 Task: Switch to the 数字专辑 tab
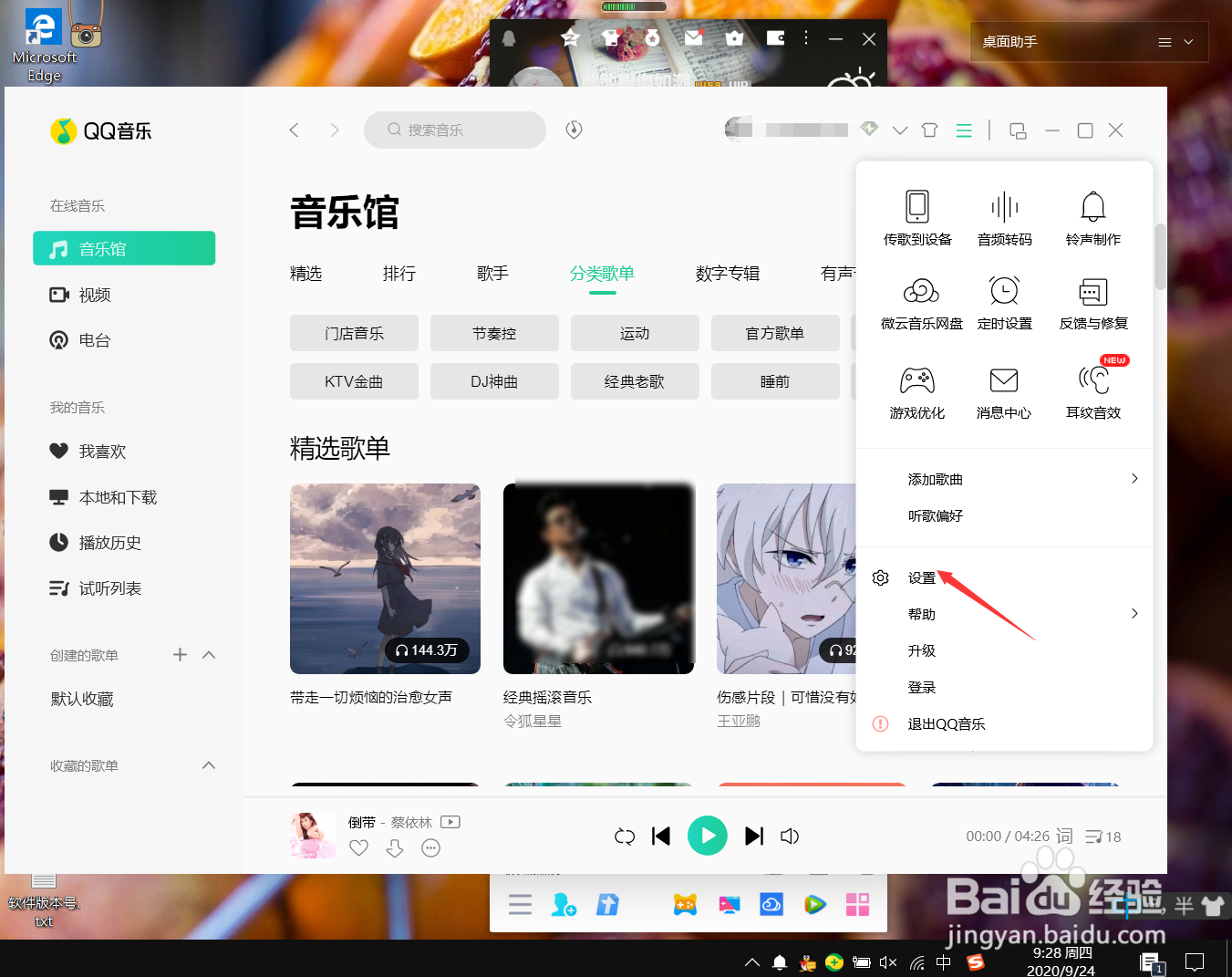tap(727, 274)
